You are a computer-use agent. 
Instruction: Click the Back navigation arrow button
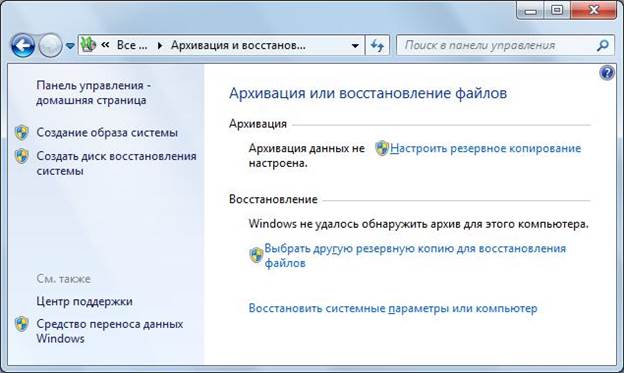(23, 46)
